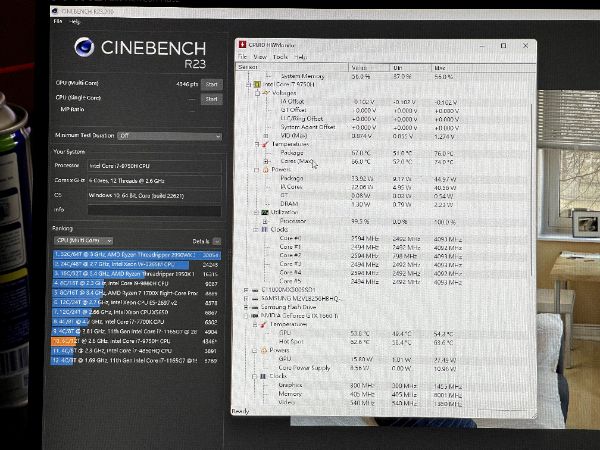Click the DRAM power row
Image resolution: width=600 pixels, height=450 pixels.
tap(385, 204)
